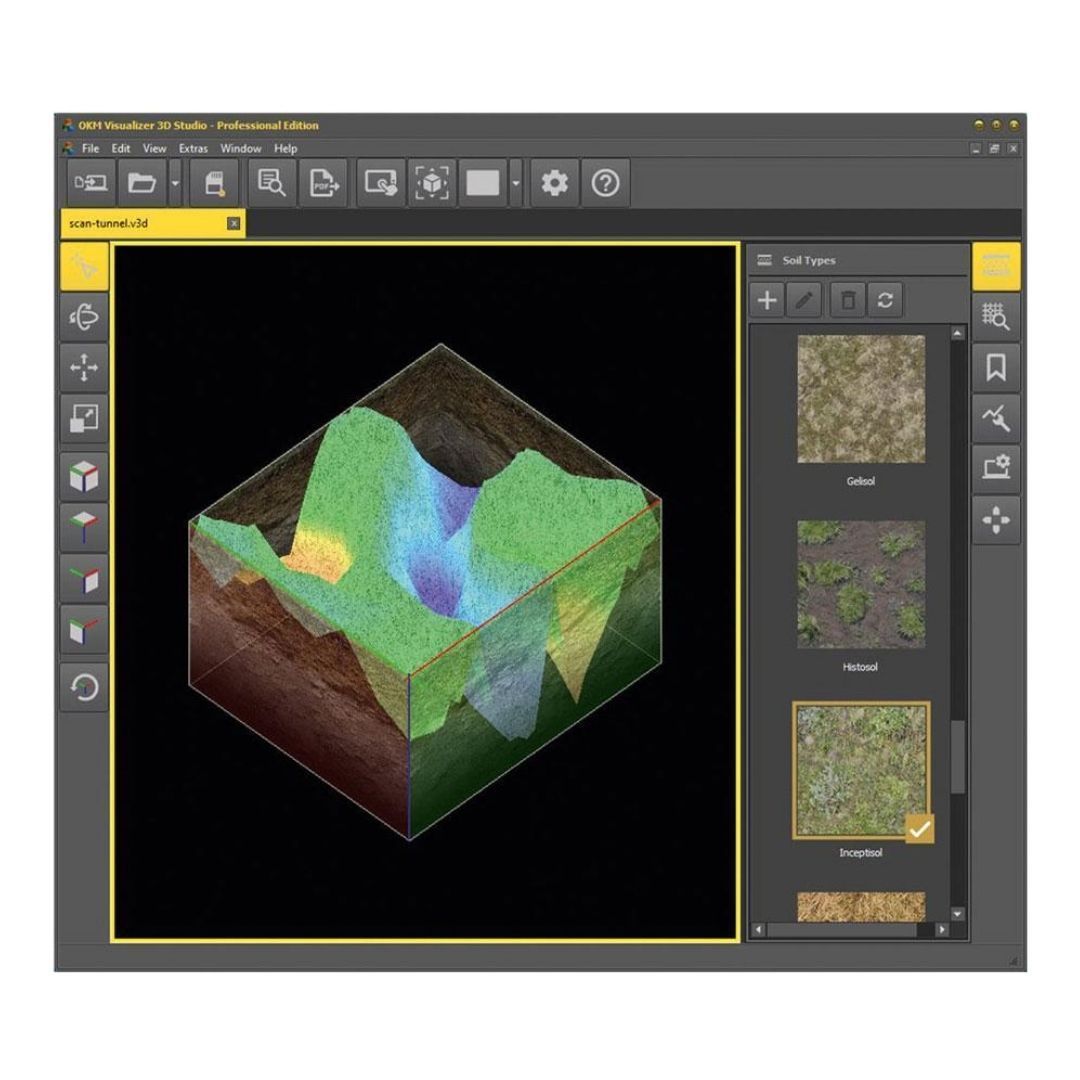Open the View menu
Screen dimensions: 1080x1080
tap(154, 148)
